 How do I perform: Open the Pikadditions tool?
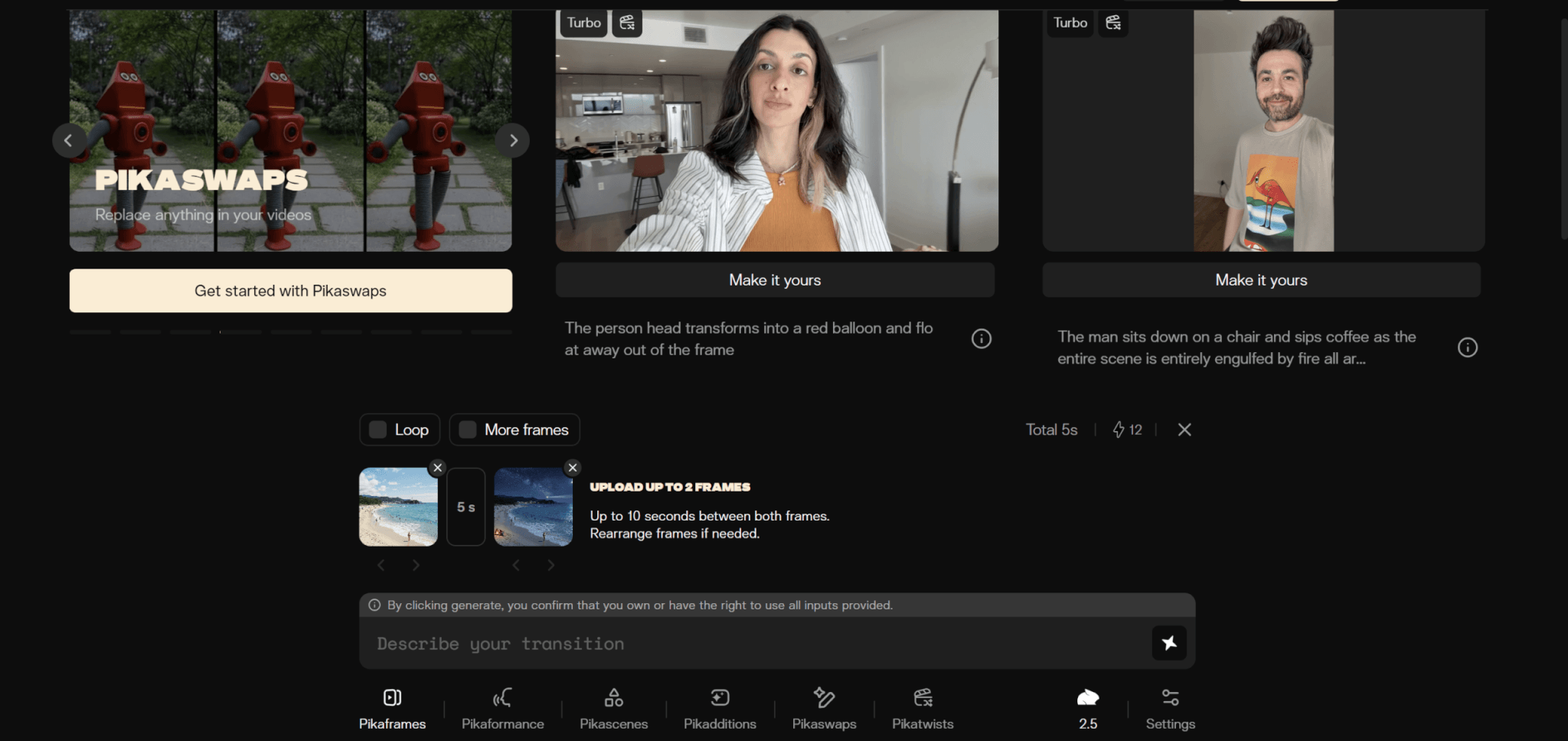720,708
